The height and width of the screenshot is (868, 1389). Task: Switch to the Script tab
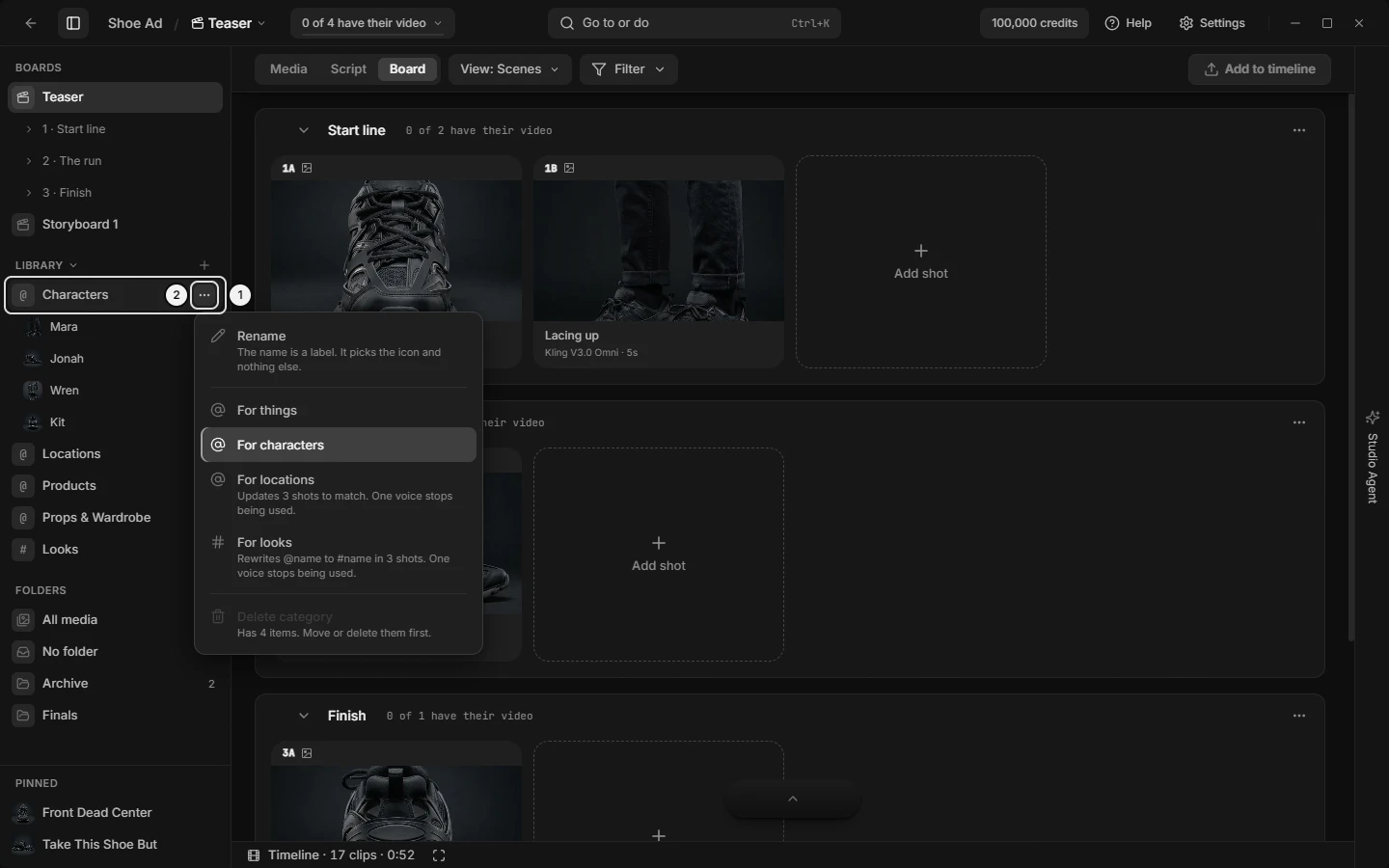pos(348,69)
